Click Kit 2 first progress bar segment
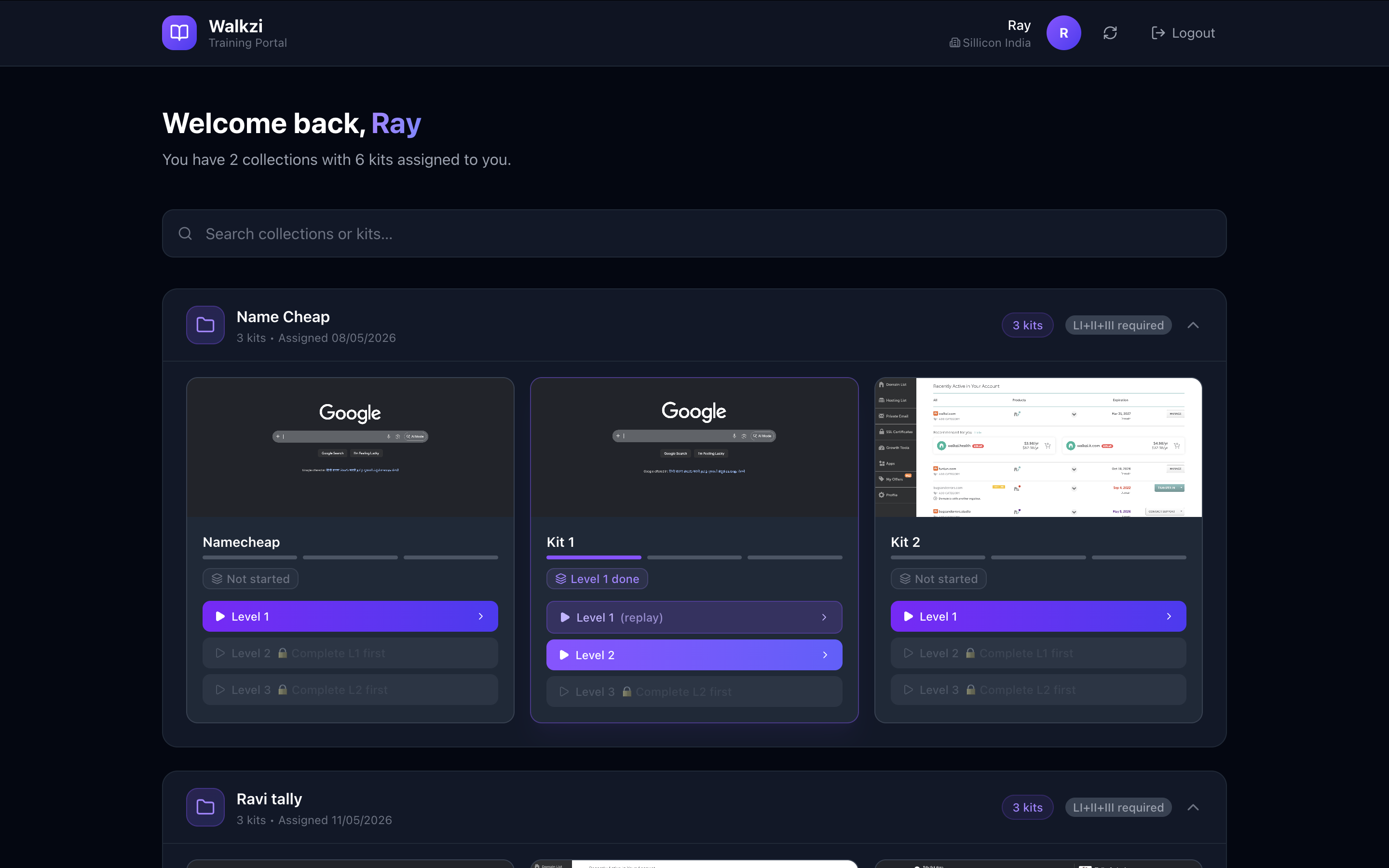 tap(938, 557)
